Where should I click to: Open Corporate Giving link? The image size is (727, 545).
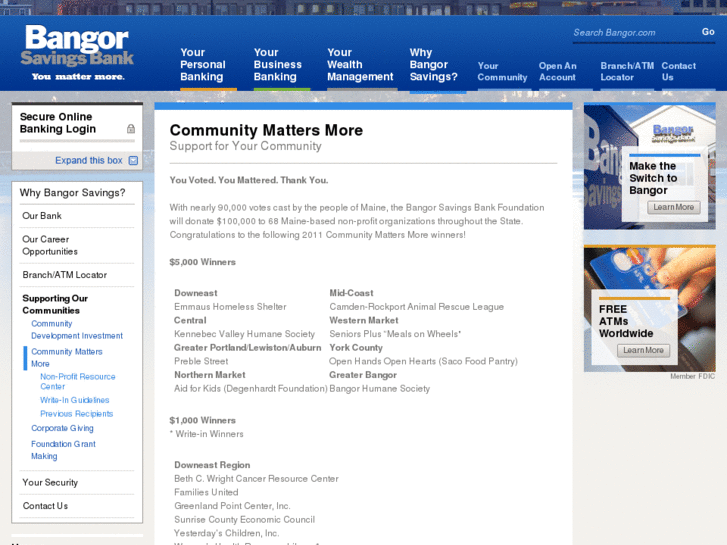(x=62, y=428)
